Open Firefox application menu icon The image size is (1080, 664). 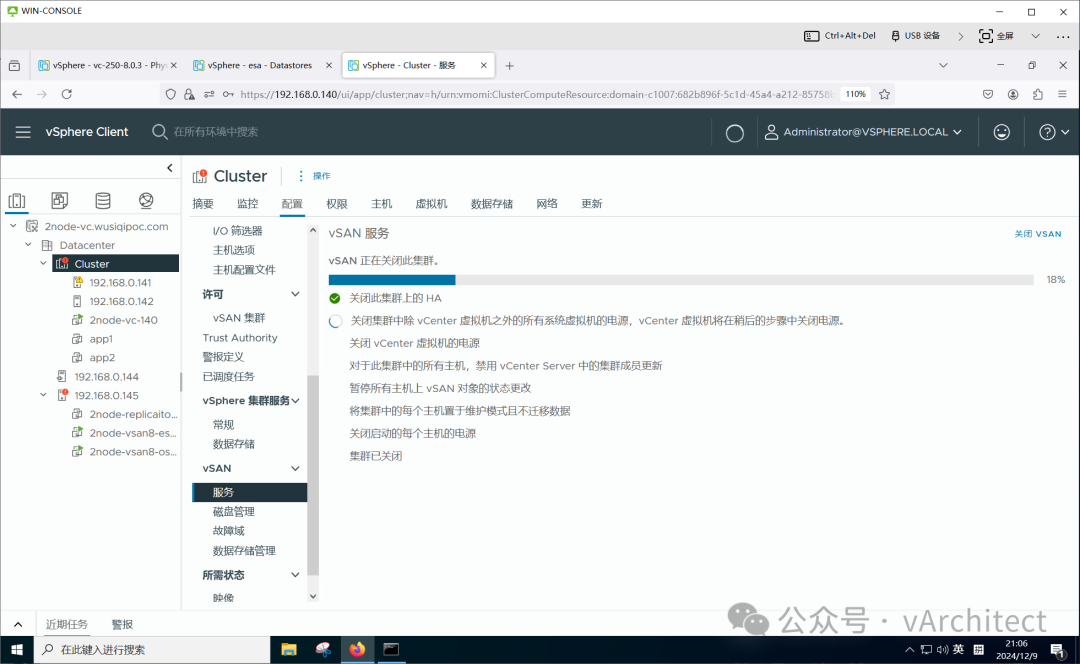click(x=1062, y=94)
